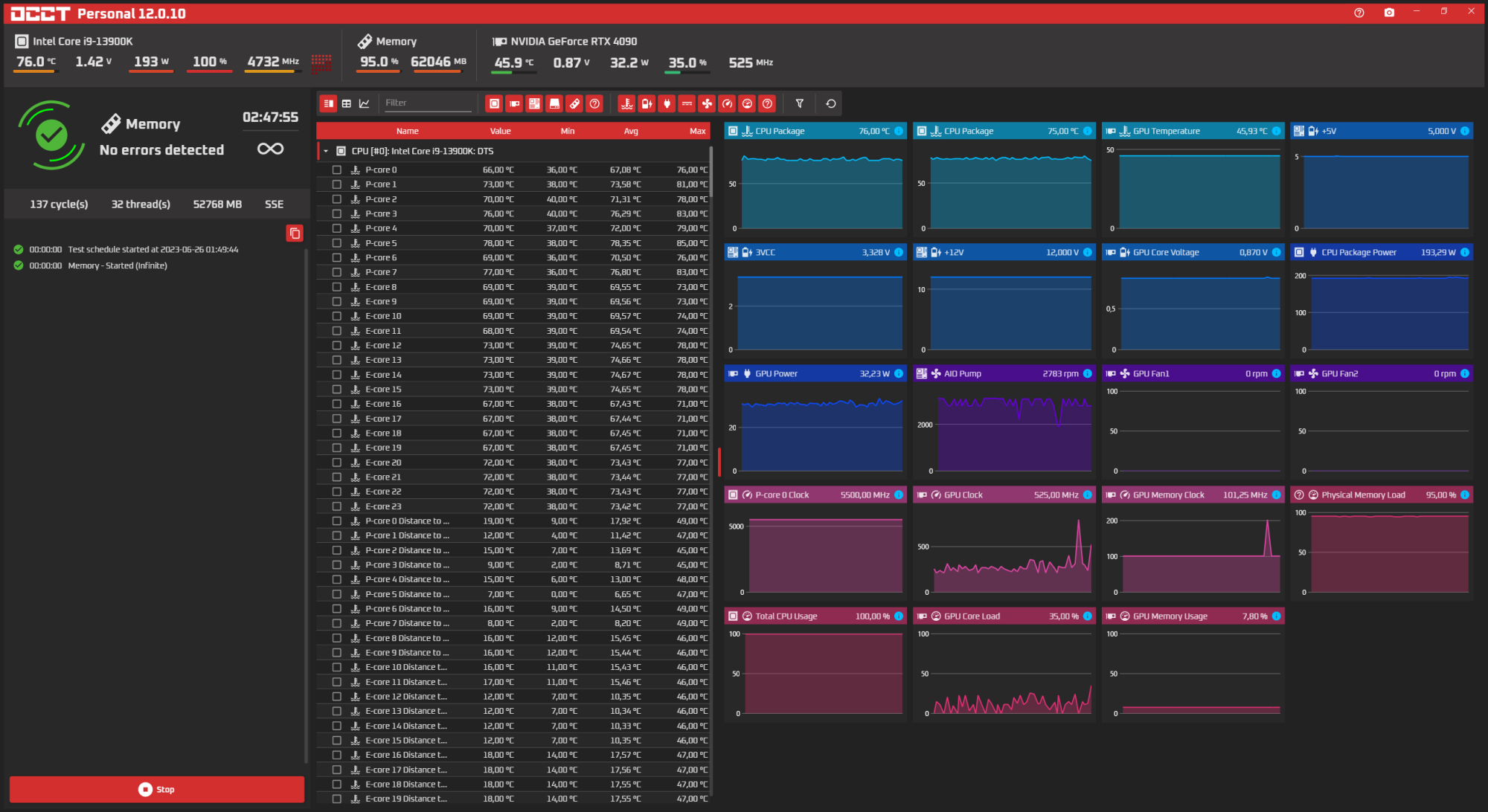Check the E-core 10 Distance row checkbox
The height and width of the screenshot is (812, 1488).
click(x=337, y=667)
